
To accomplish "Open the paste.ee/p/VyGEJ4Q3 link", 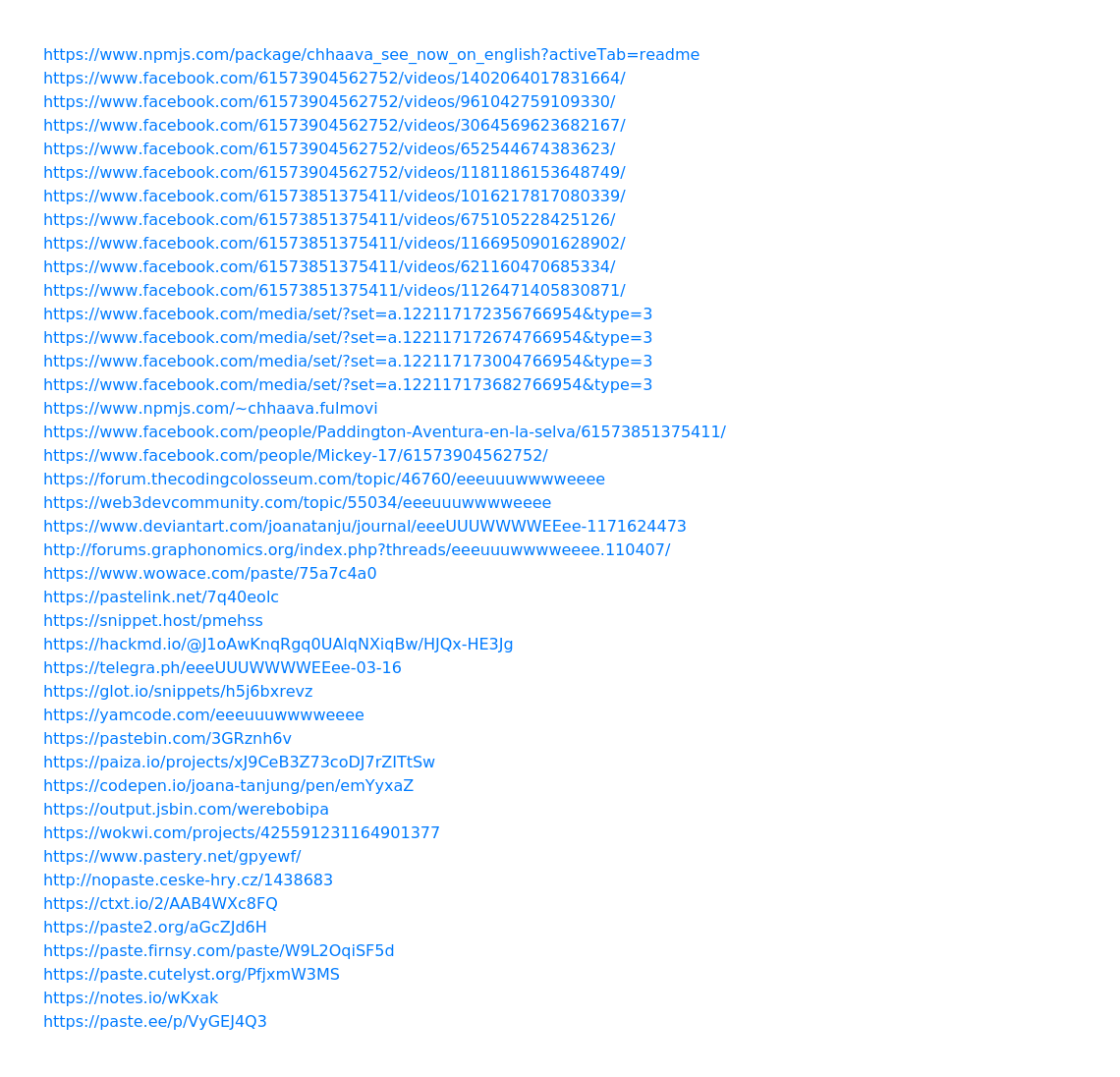I will [155, 1022].
